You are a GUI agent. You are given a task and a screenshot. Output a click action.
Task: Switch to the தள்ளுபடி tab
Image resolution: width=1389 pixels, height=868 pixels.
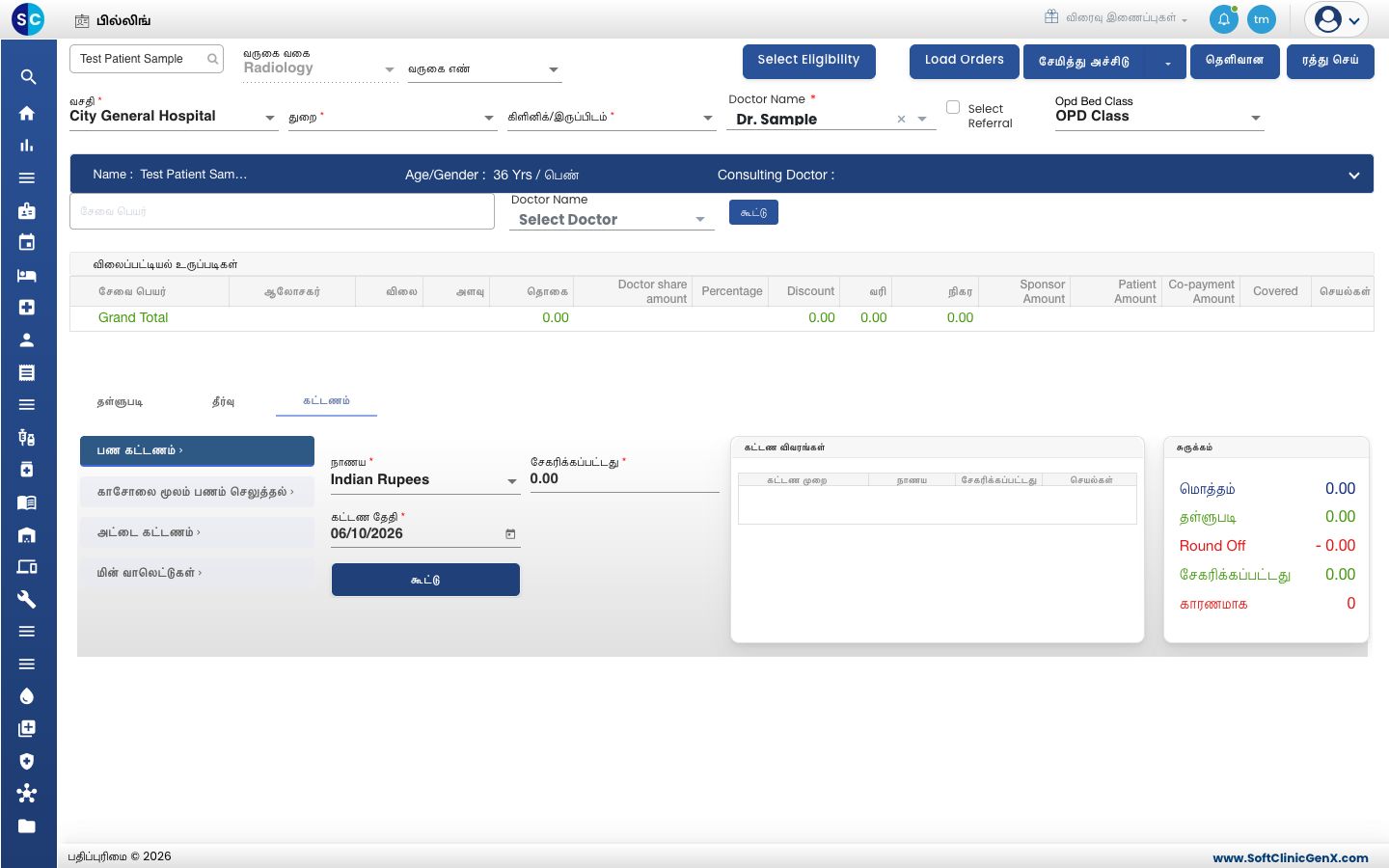pos(120,401)
